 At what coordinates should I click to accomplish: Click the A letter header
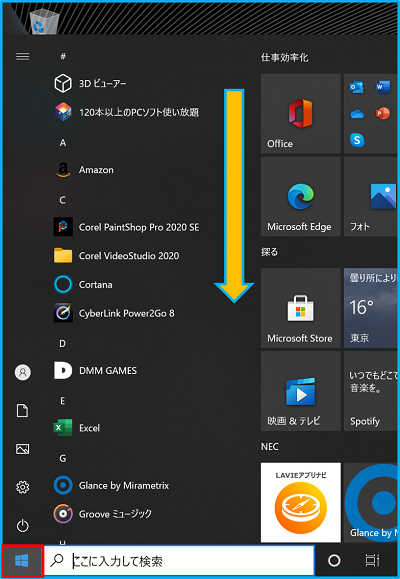[63, 143]
